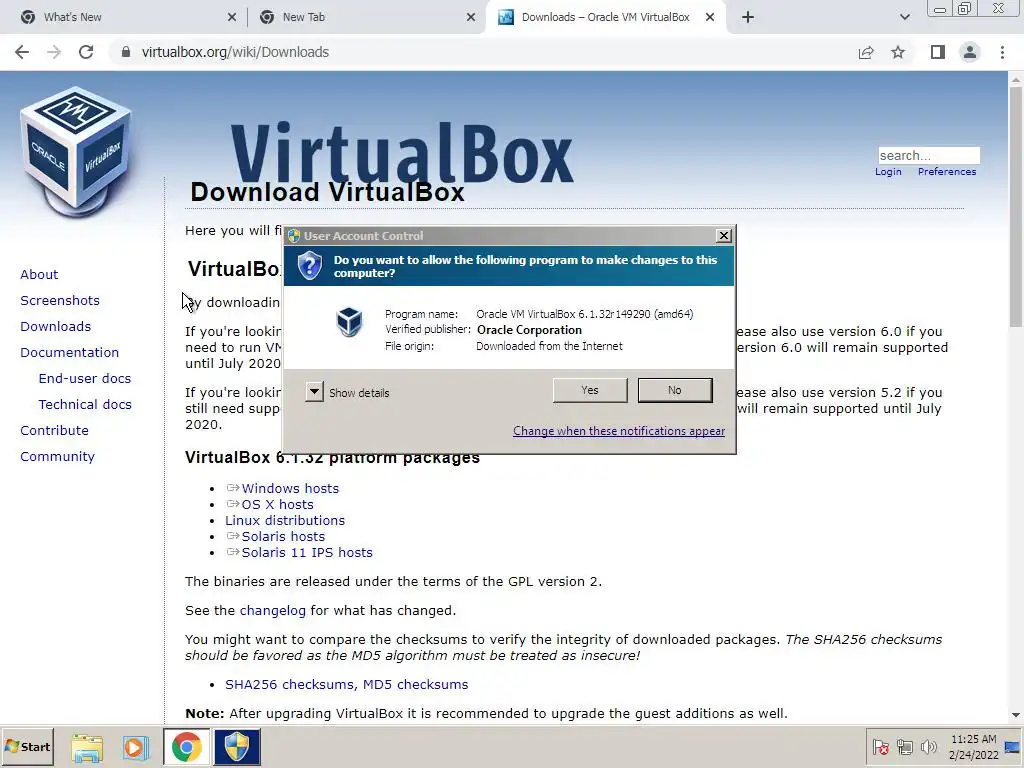Switch to the What's New tab
The image size is (1024, 768).
click(124, 18)
